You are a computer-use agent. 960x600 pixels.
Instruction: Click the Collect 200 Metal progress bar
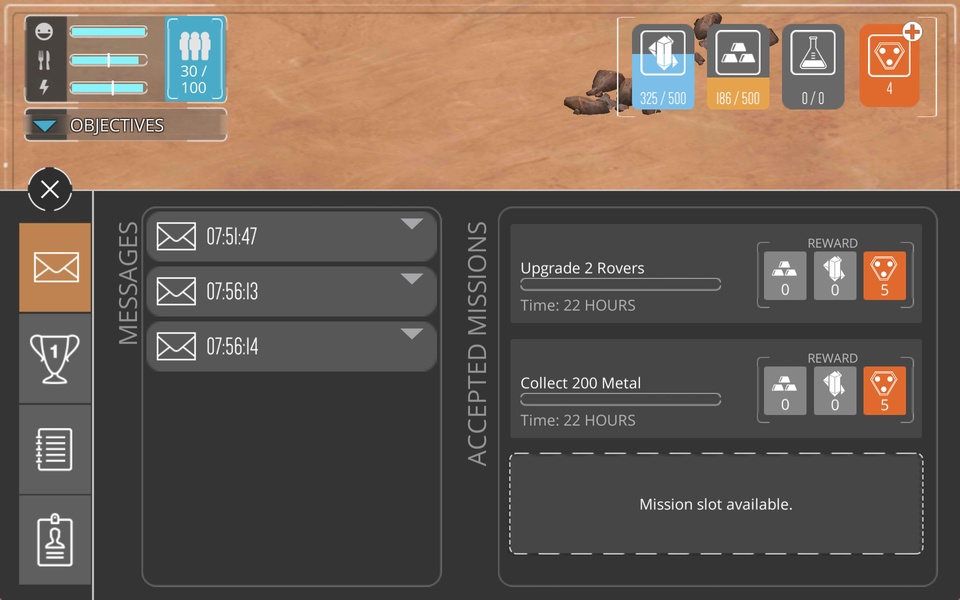point(620,400)
